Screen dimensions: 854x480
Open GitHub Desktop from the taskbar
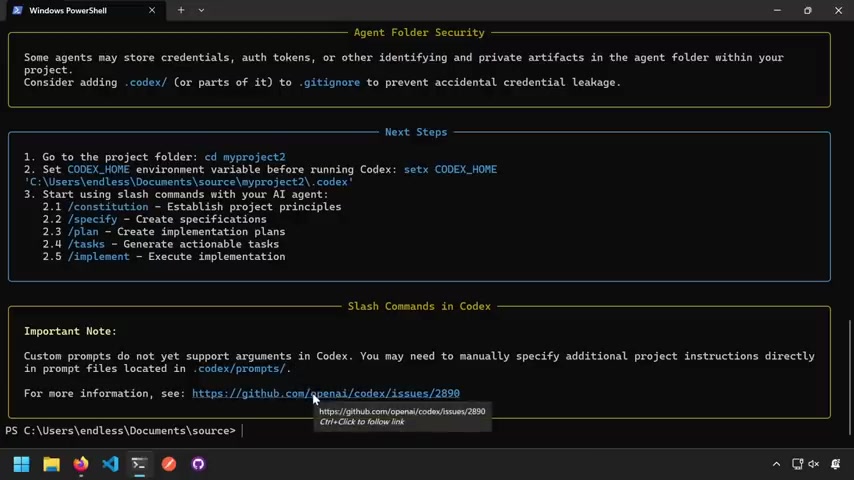pos(198,464)
